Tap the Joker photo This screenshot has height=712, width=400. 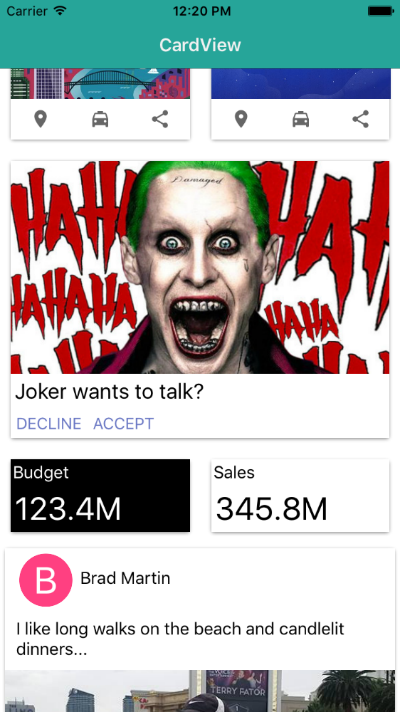[200, 267]
